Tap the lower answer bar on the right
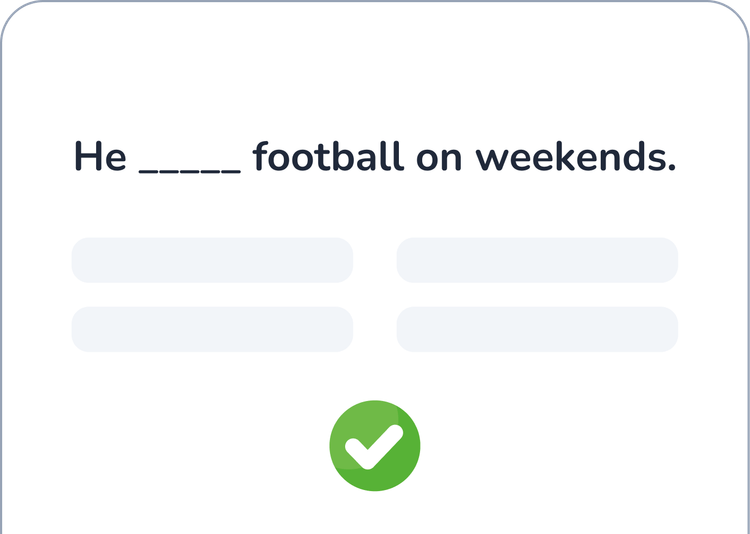750x534 pixels. click(x=537, y=329)
